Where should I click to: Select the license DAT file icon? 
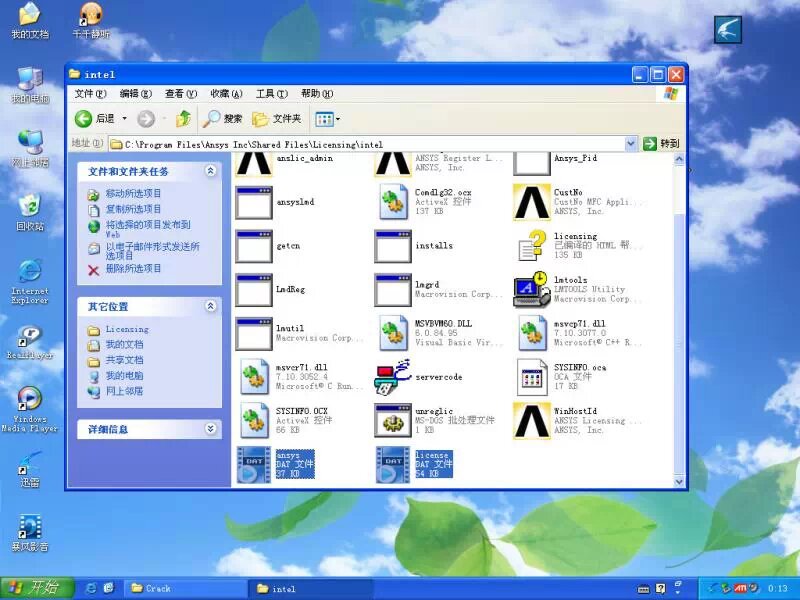coord(393,465)
